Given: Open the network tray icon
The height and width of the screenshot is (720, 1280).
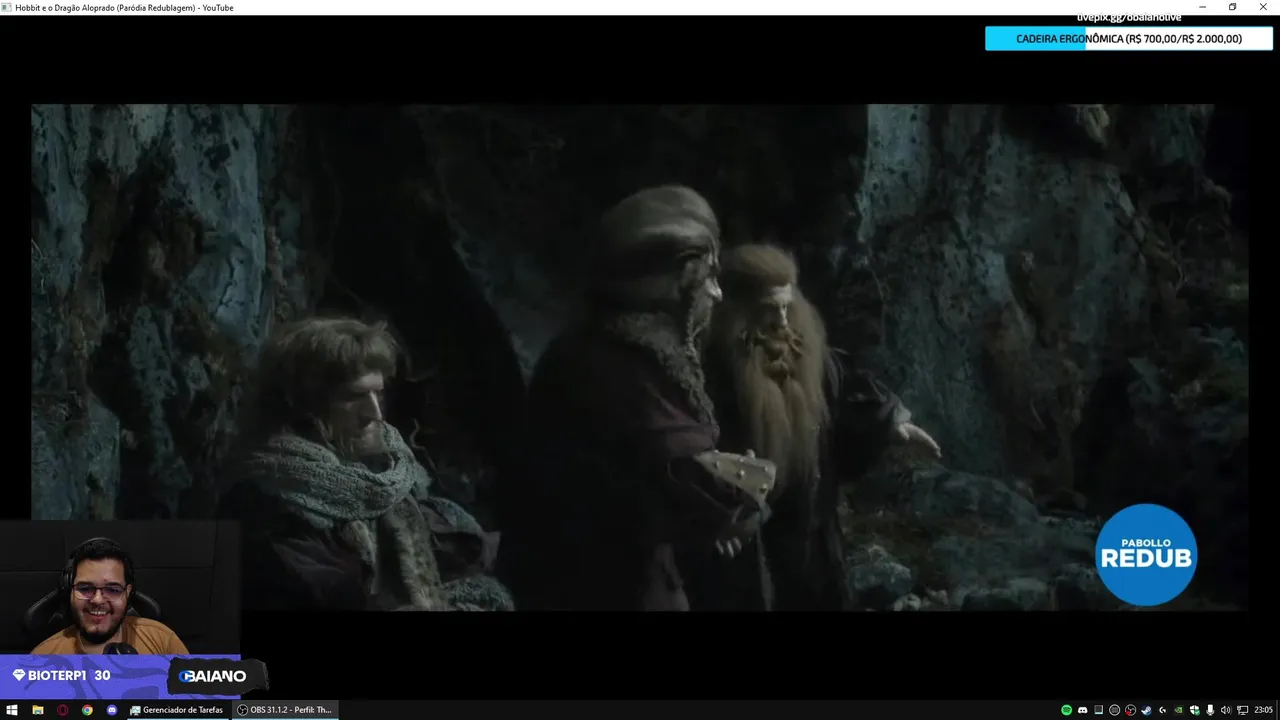Looking at the screenshot, I should tap(1242, 710).
